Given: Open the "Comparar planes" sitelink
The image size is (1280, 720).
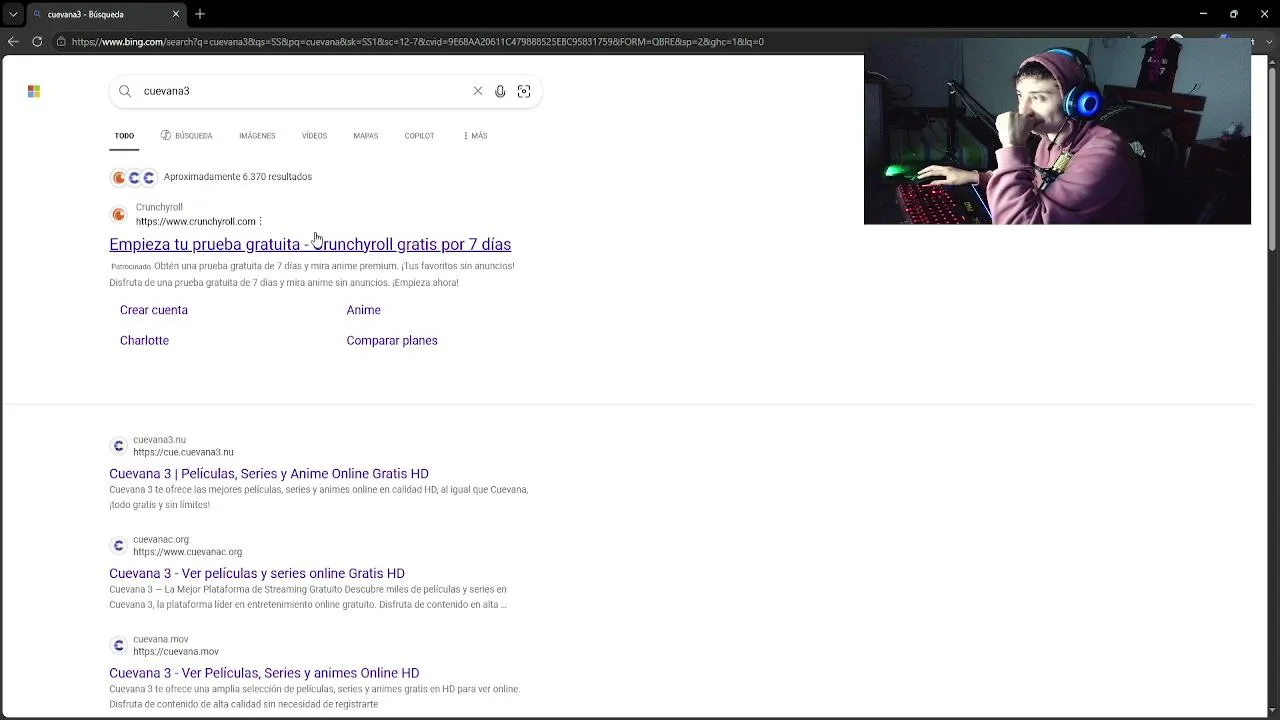Looking at the screenshot, I should click(x=392, y=341).
